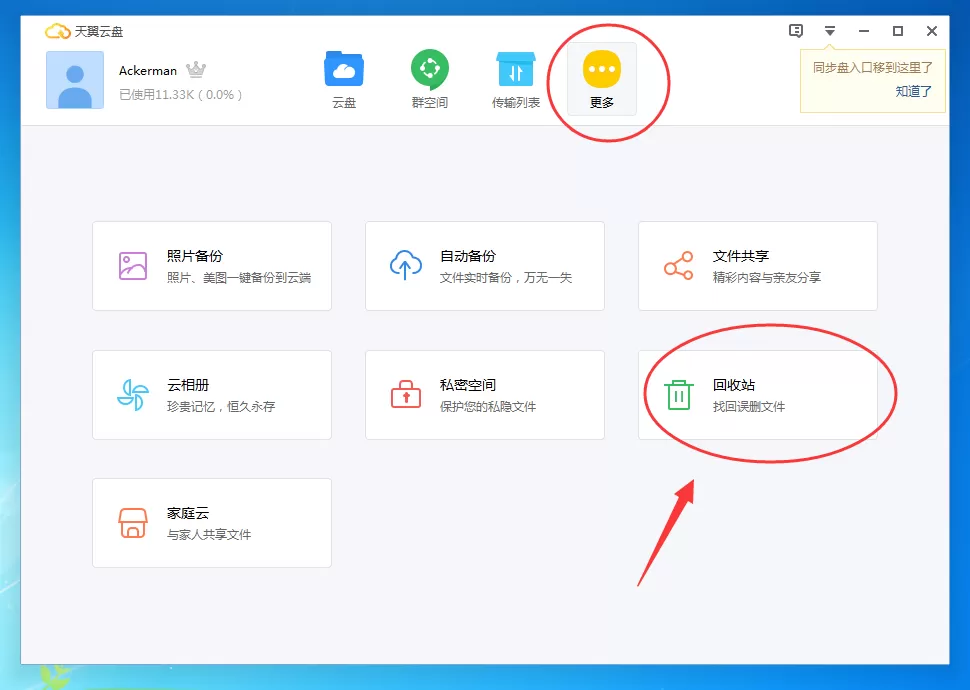Viewport: 970px width, 690px height.
Task: Open the 家庭云 card title
Action: click(x=188, y=513)
